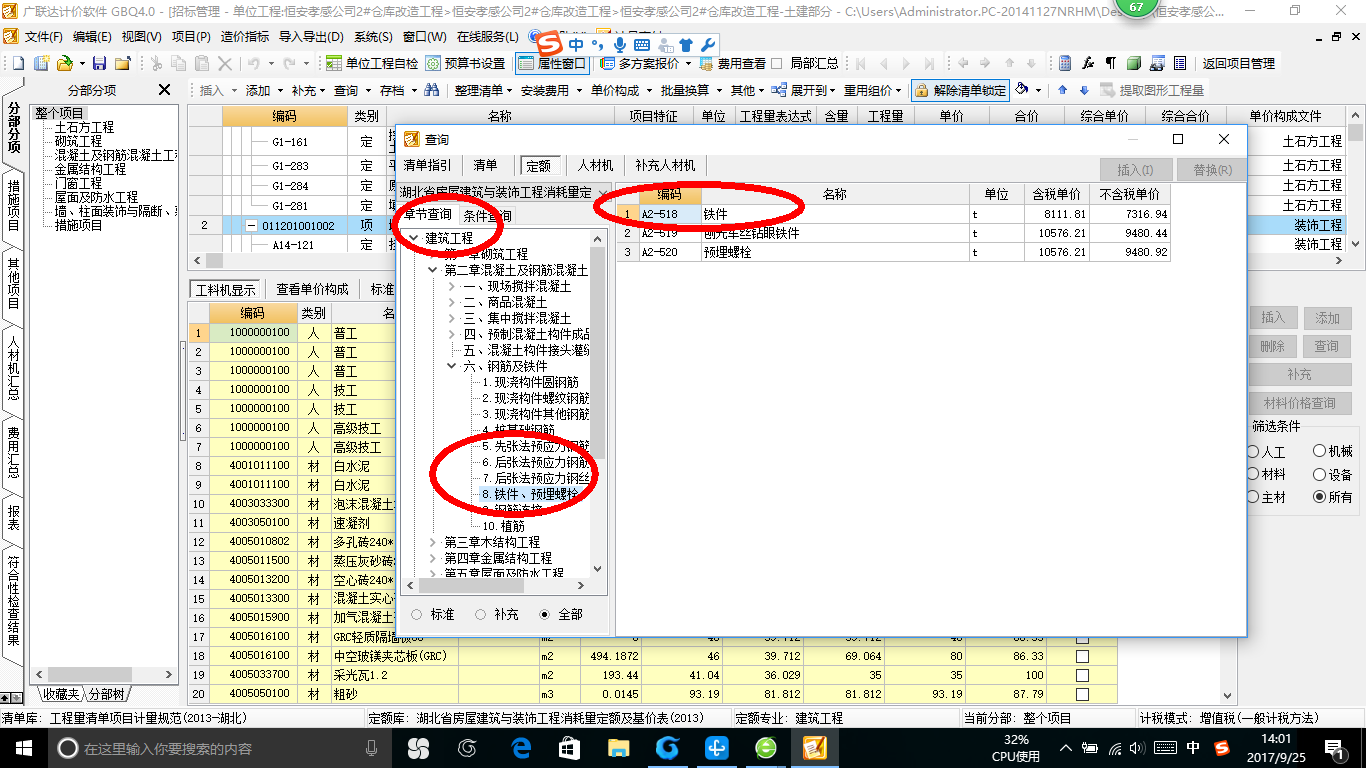
Task: Select the 全部 radio in query dialog
Action: [545, 614]
